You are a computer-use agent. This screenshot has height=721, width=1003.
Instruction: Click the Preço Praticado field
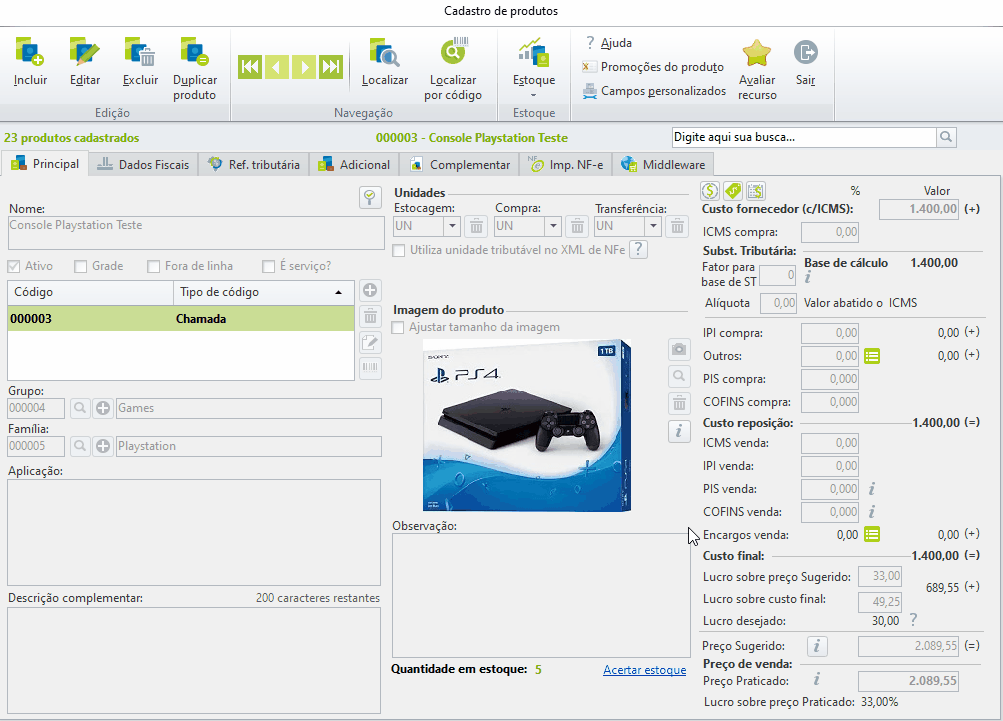908,681
